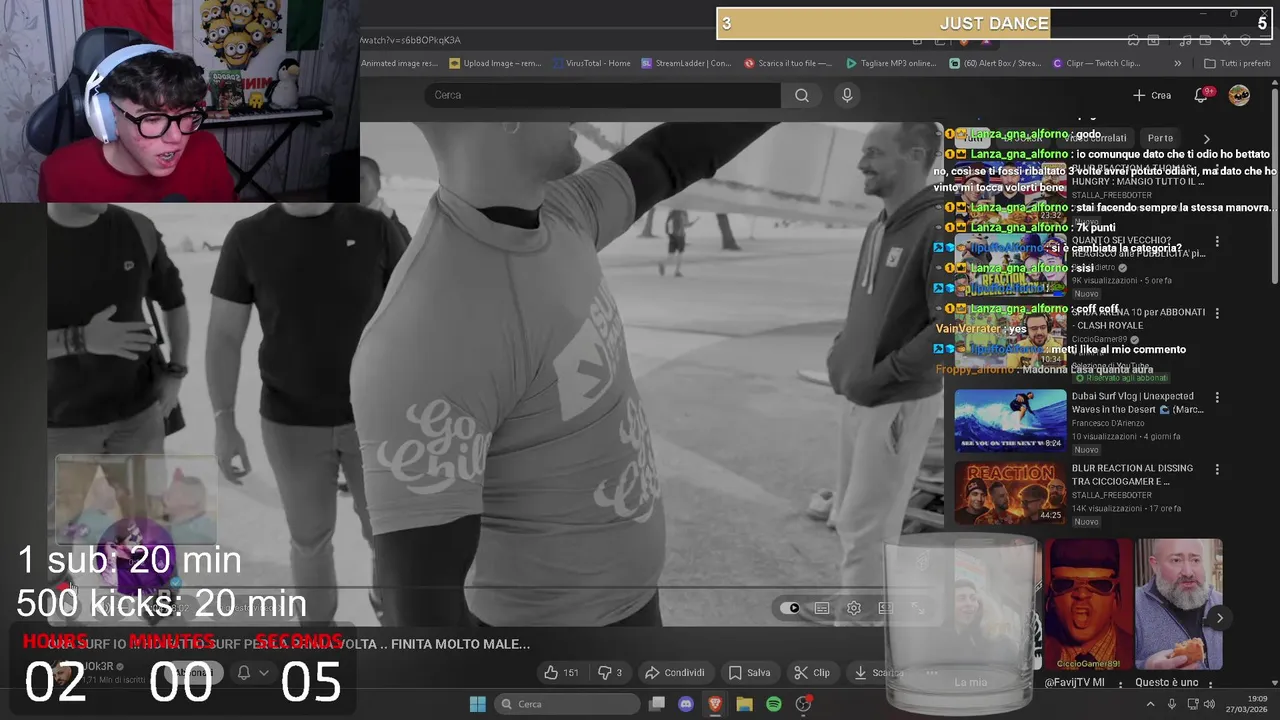Advance the Shorts shelf with arrow
This screenshot has height=720, width=1280.
click(1219, 618)
